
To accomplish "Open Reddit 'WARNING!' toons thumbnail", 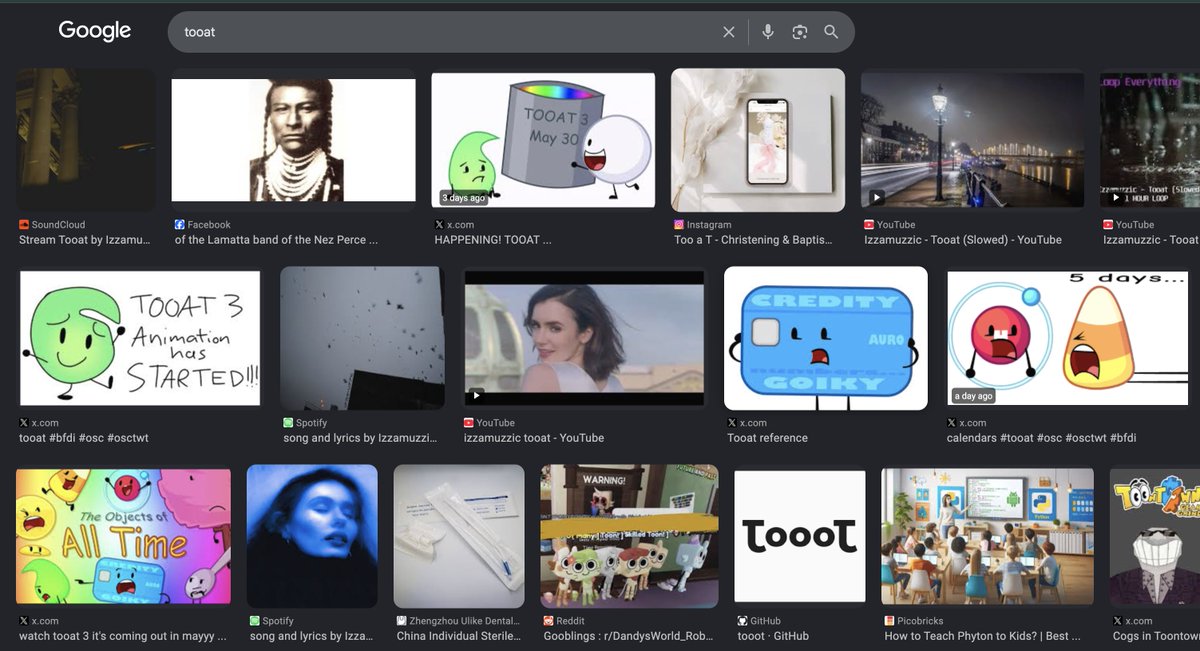I will (629, 536).
